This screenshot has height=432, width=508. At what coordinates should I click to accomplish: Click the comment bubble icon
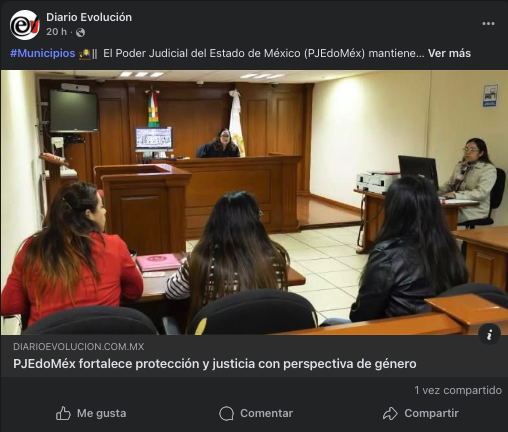click(226, 414)
